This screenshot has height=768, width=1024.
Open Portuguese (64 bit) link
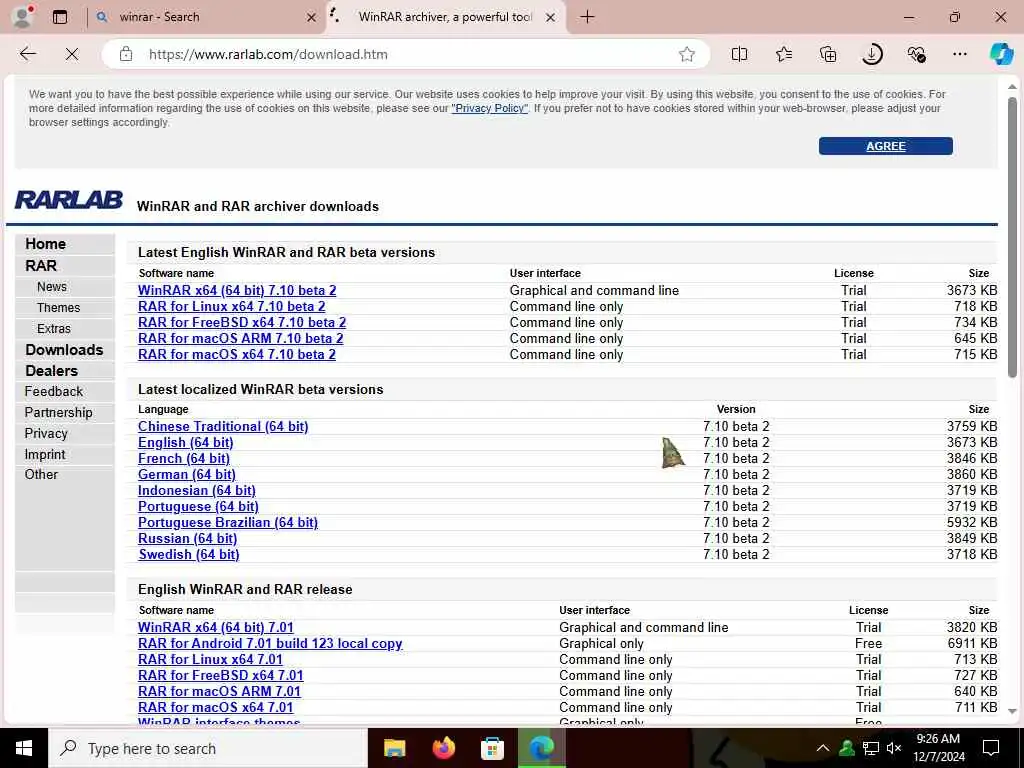pos(198,507)
